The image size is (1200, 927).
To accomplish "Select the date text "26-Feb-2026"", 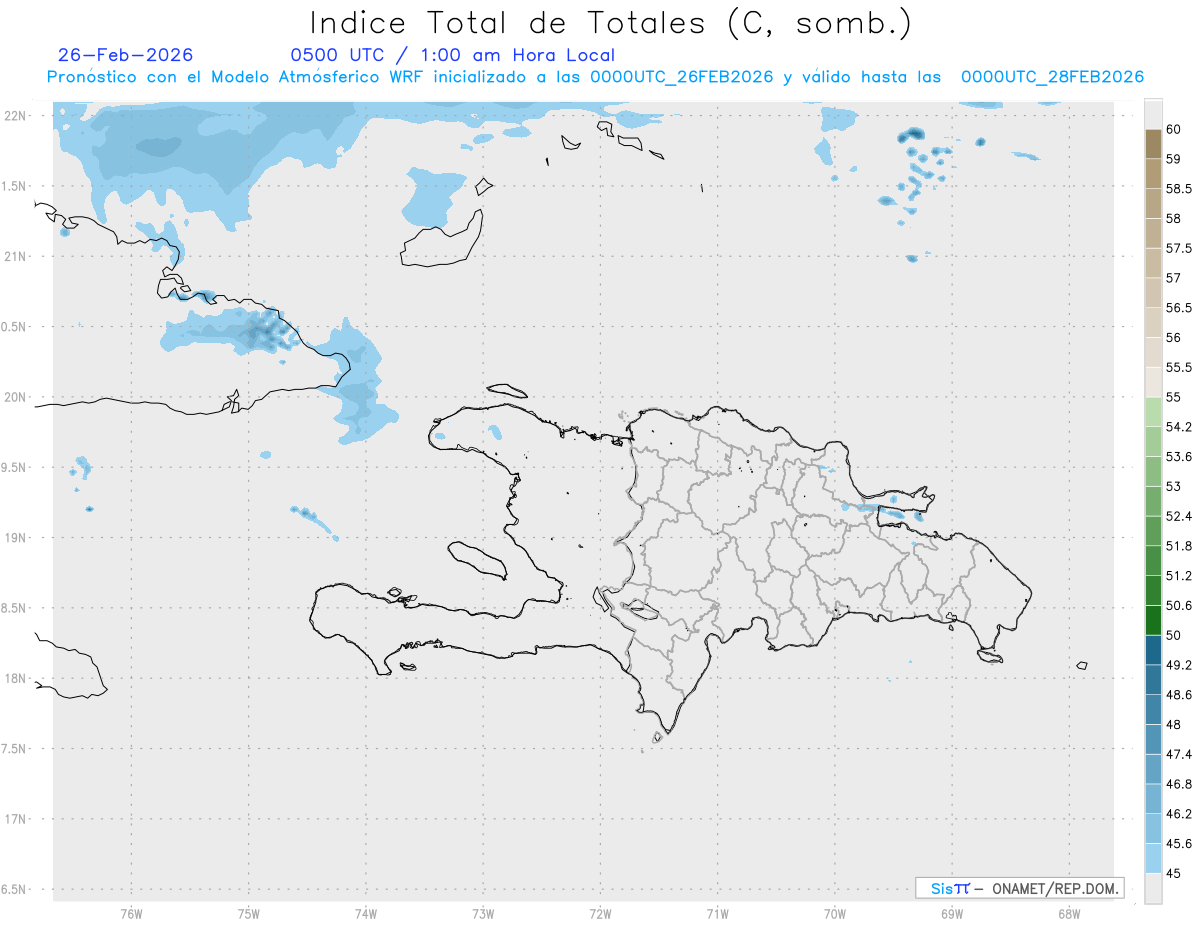I will click(x=126, y=55).
